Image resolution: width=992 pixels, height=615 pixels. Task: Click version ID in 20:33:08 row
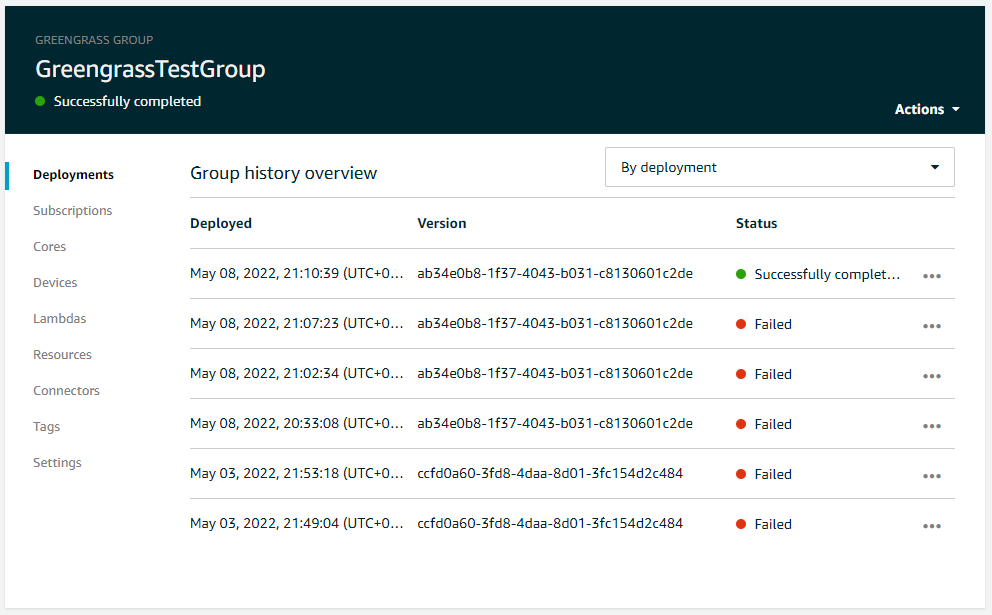[555, 423]
